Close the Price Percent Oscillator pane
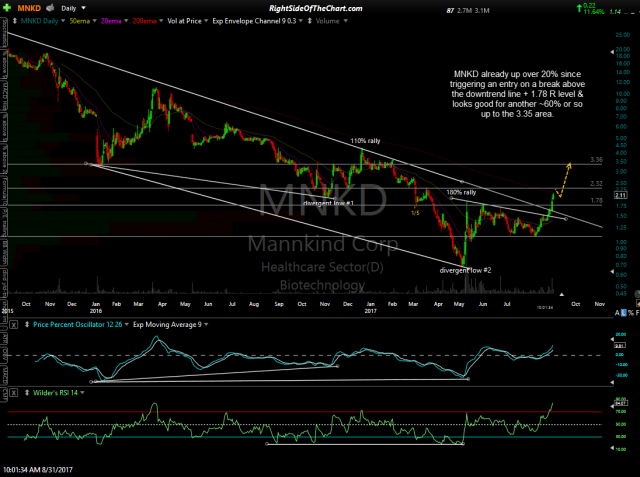This screenshot has height=477, width=640. (x=13, y=325)
